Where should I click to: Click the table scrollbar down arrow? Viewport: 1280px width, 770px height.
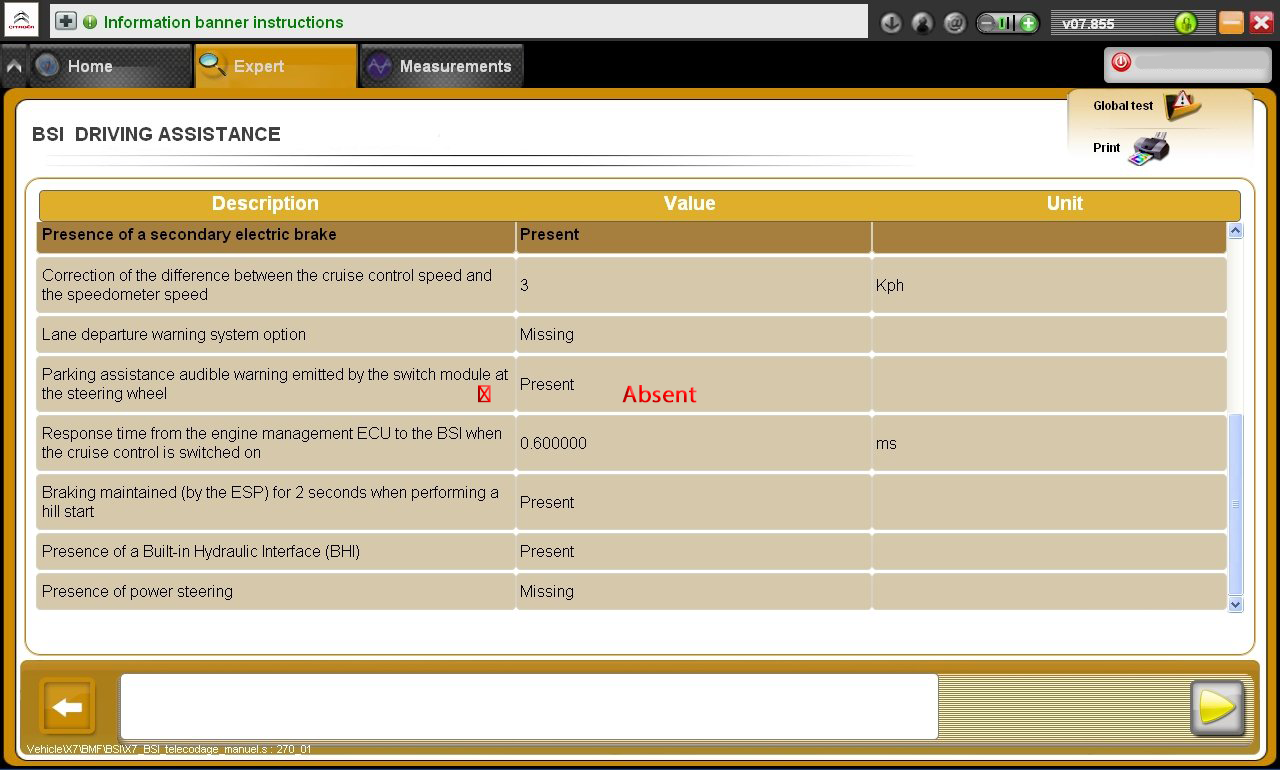[1235, 604]
